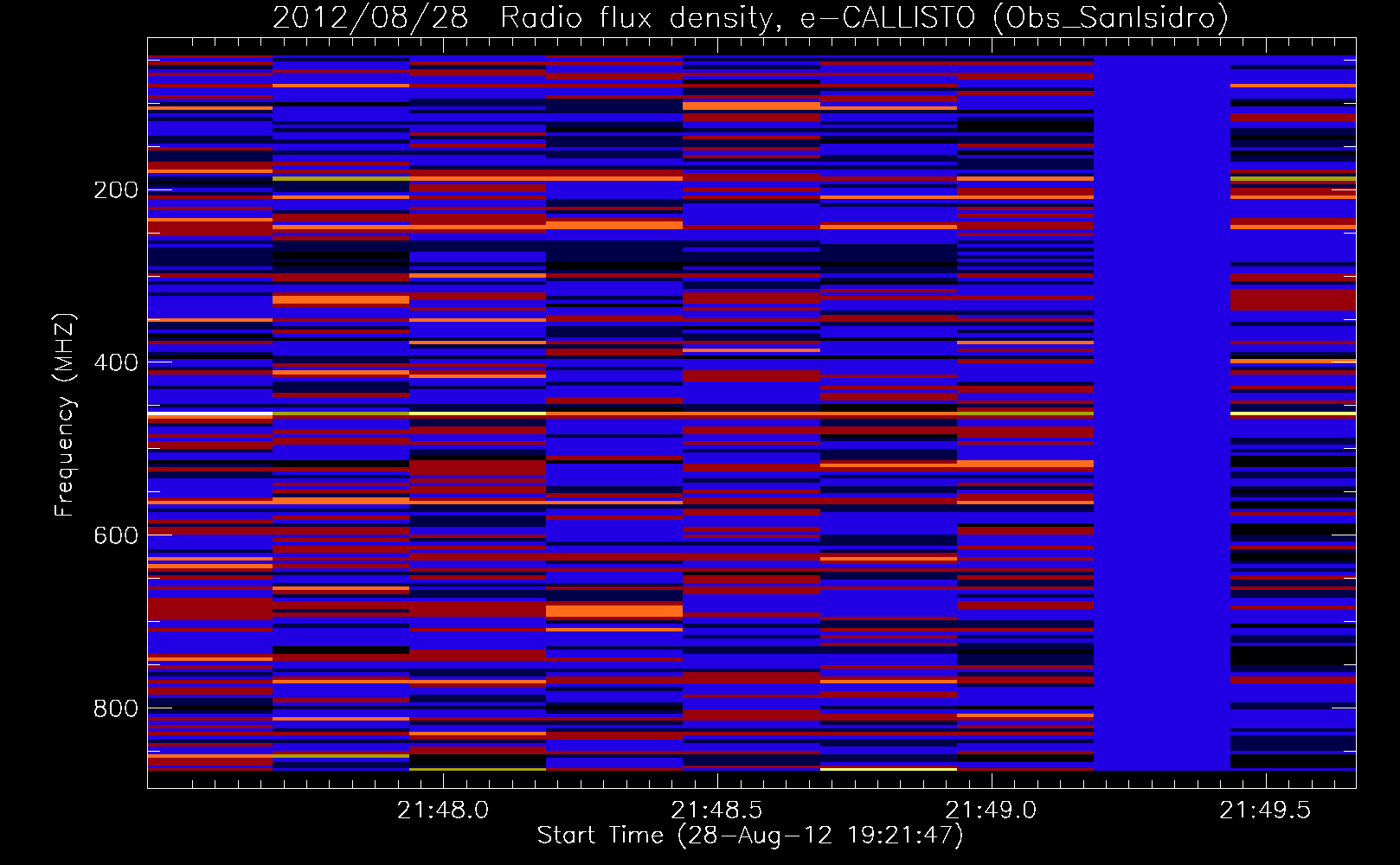The width and height of the screenshot is (1400, 865).
Task: Click the 200 frequency tick label
Action: 116,189
